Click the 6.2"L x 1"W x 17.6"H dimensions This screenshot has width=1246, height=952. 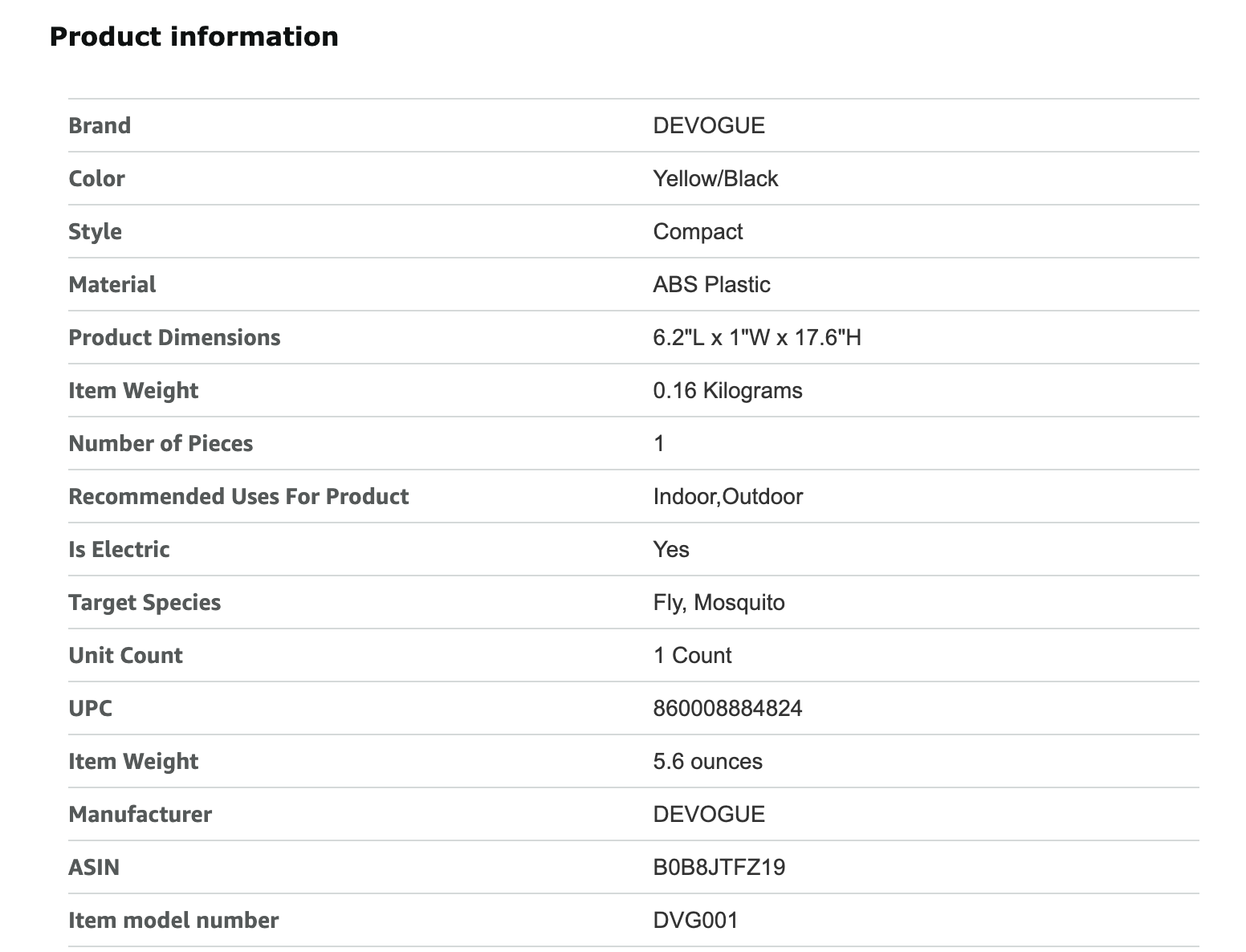pyautogui.click(x=756, y=337)
